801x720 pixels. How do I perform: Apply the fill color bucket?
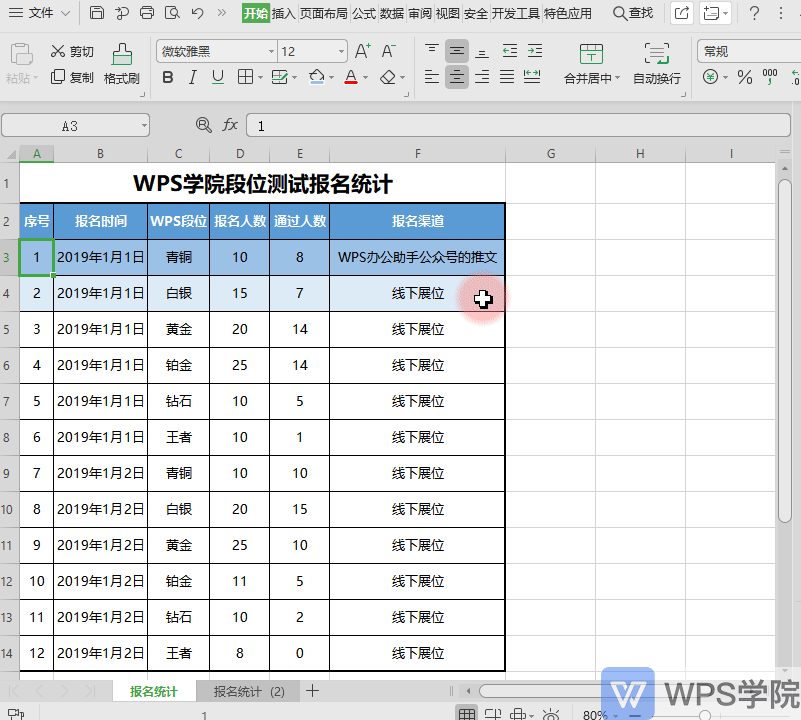pyautogui.click(x=317, y=77)
